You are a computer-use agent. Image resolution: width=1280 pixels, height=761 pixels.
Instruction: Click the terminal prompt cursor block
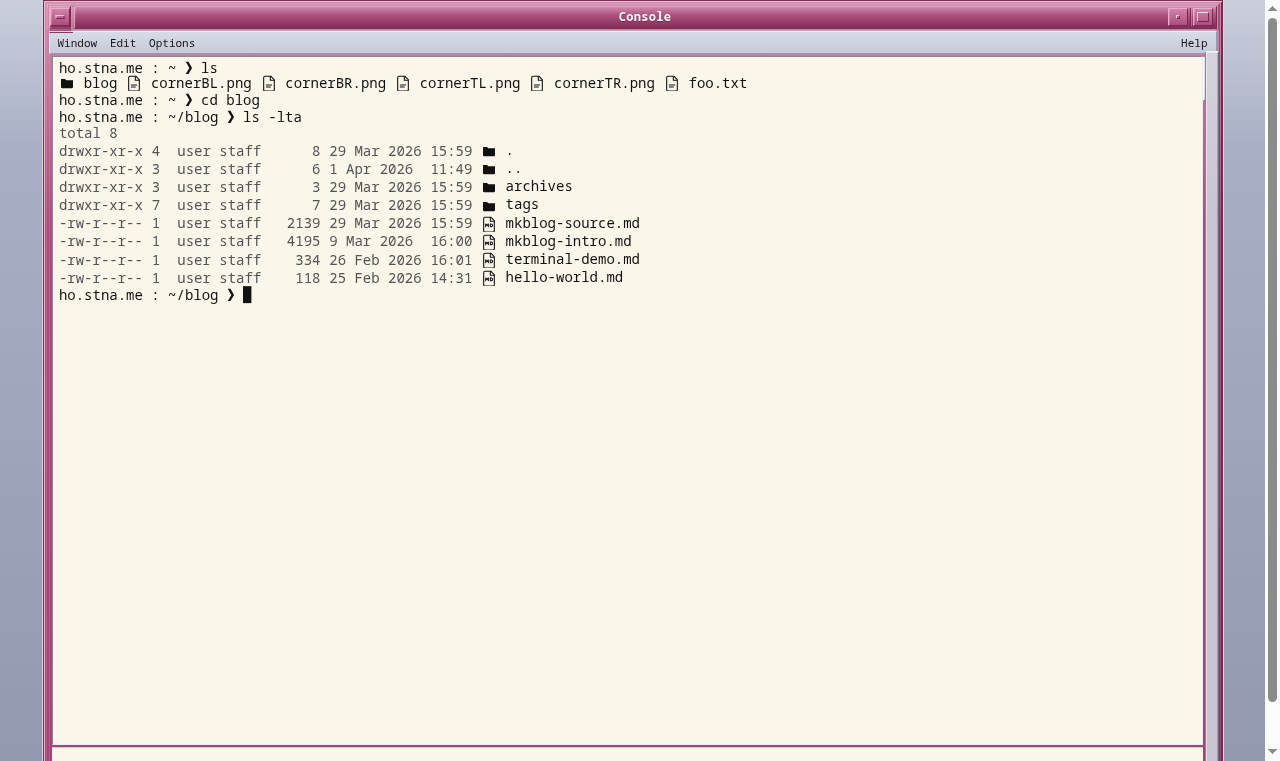click(247, 295)
